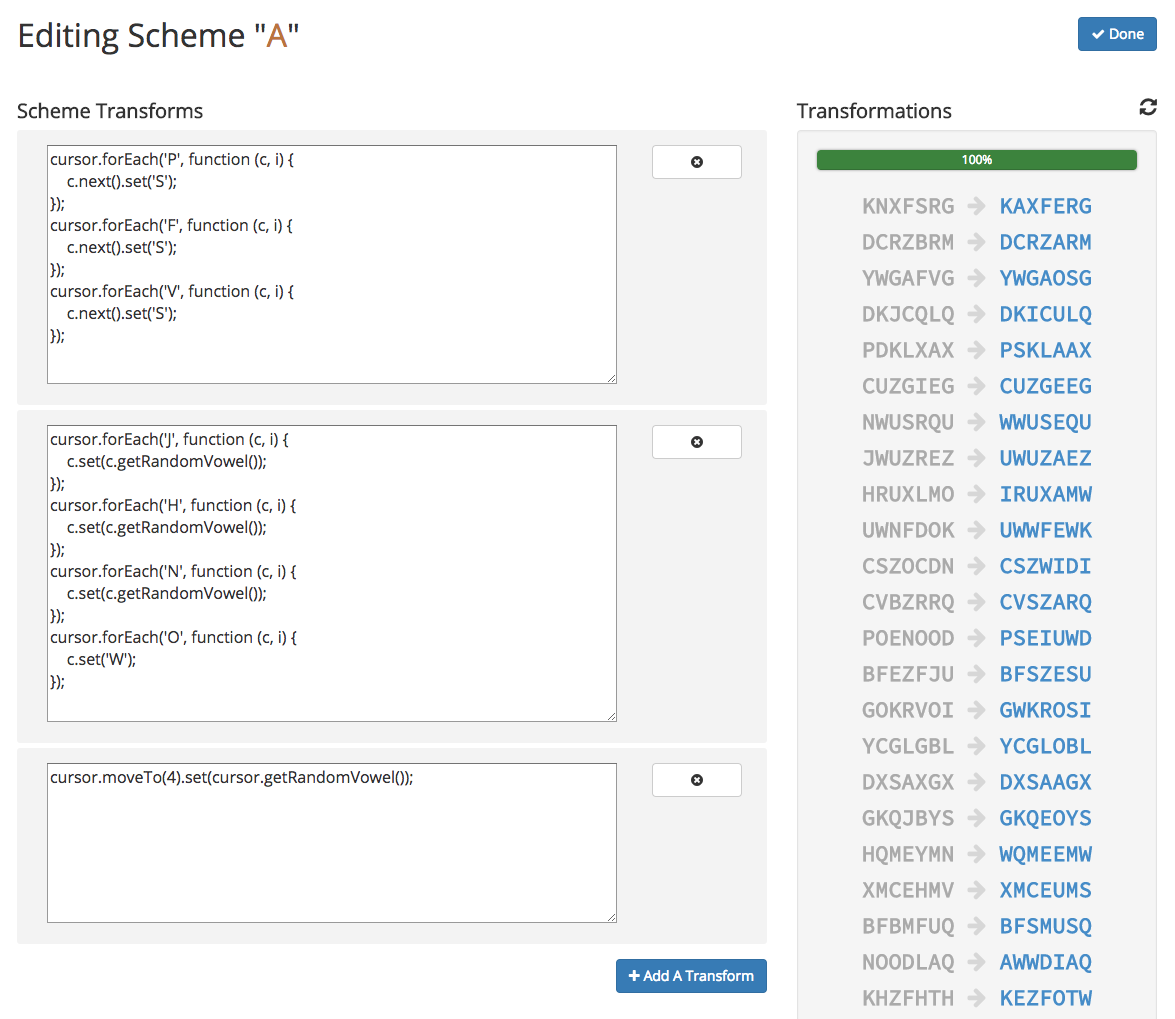Click the refresh transformations icon
The width and height of the screenshot is (1175, 1019).
pos(1147,108)
